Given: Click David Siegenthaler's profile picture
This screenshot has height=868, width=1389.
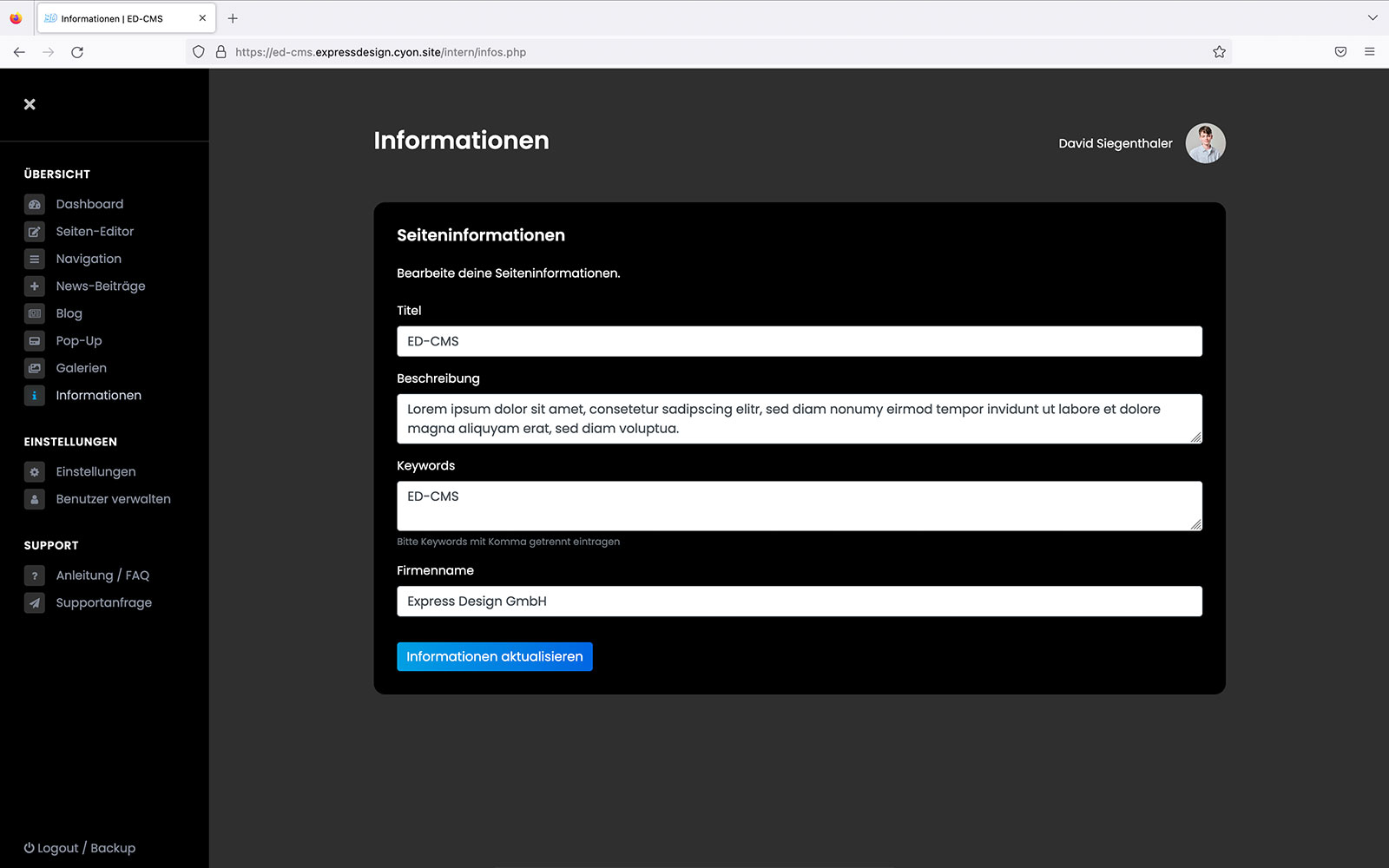Looking at the screenshot, I should point(1205,143).
